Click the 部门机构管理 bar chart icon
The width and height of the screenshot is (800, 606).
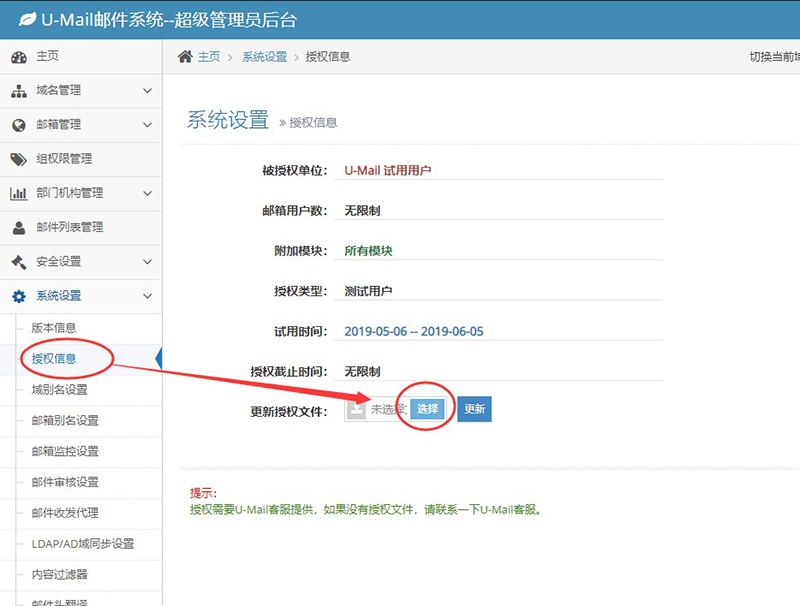[18, 193]
